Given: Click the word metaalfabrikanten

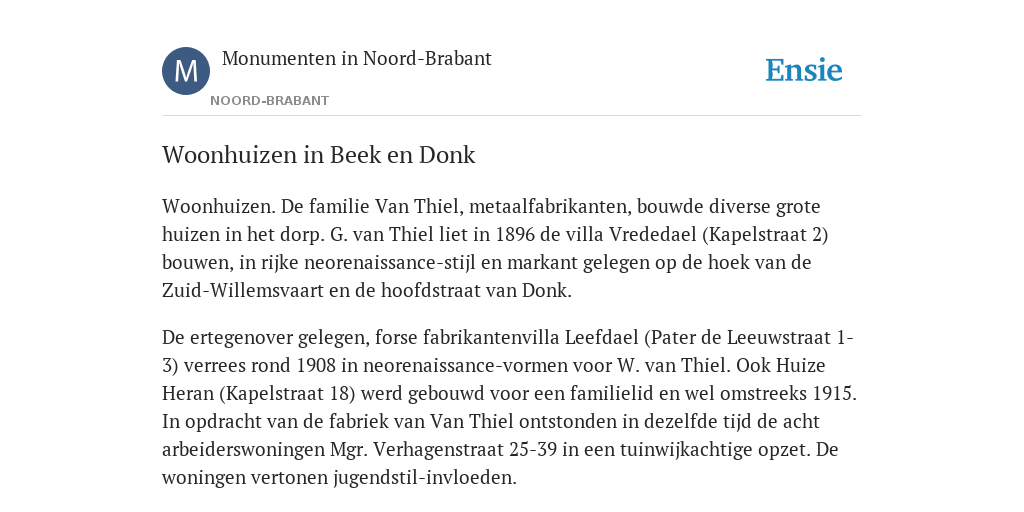Looking at the screenshot, I should coord(550,206).
